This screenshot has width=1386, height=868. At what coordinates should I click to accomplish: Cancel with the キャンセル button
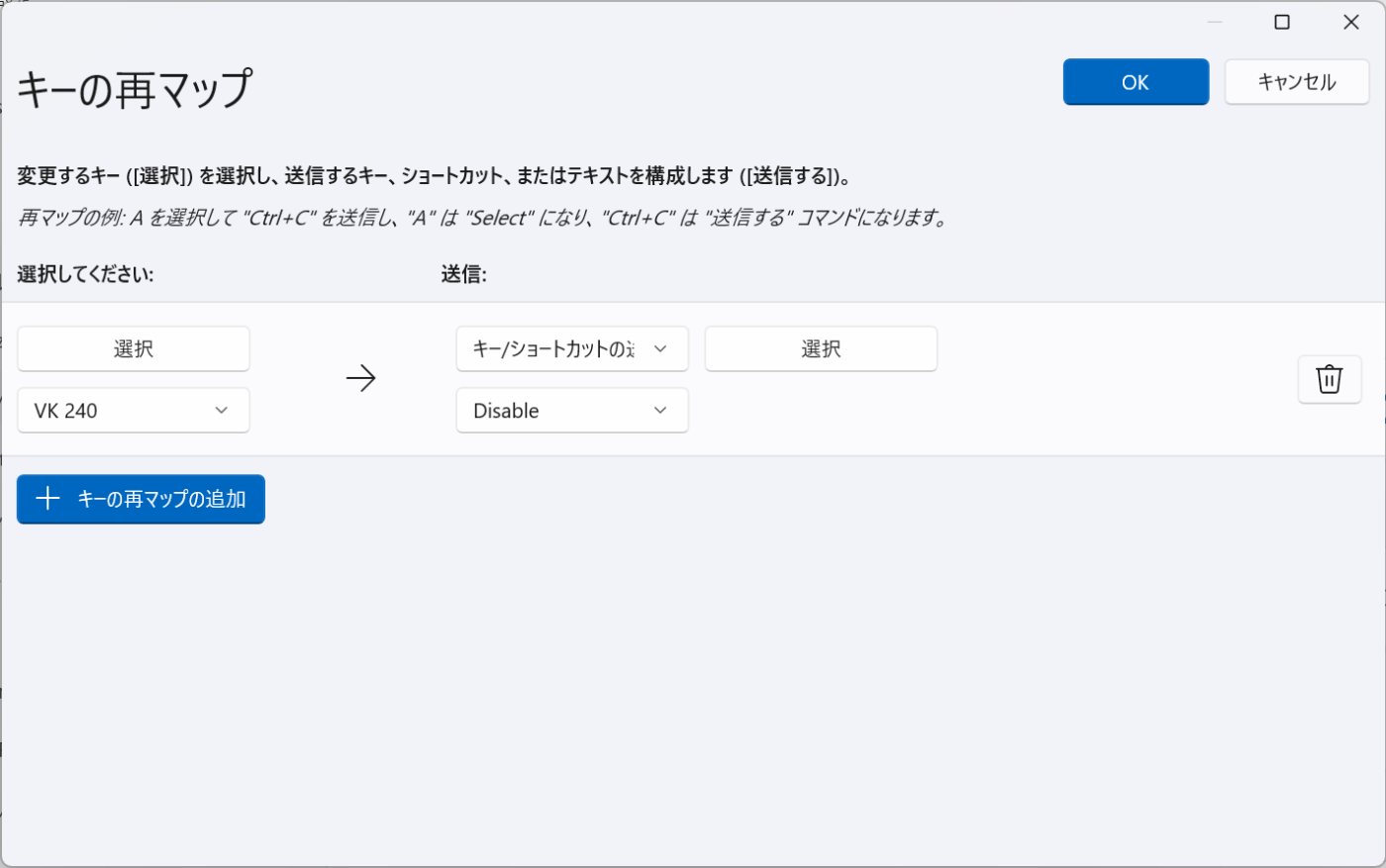(x=1297, y=82)
